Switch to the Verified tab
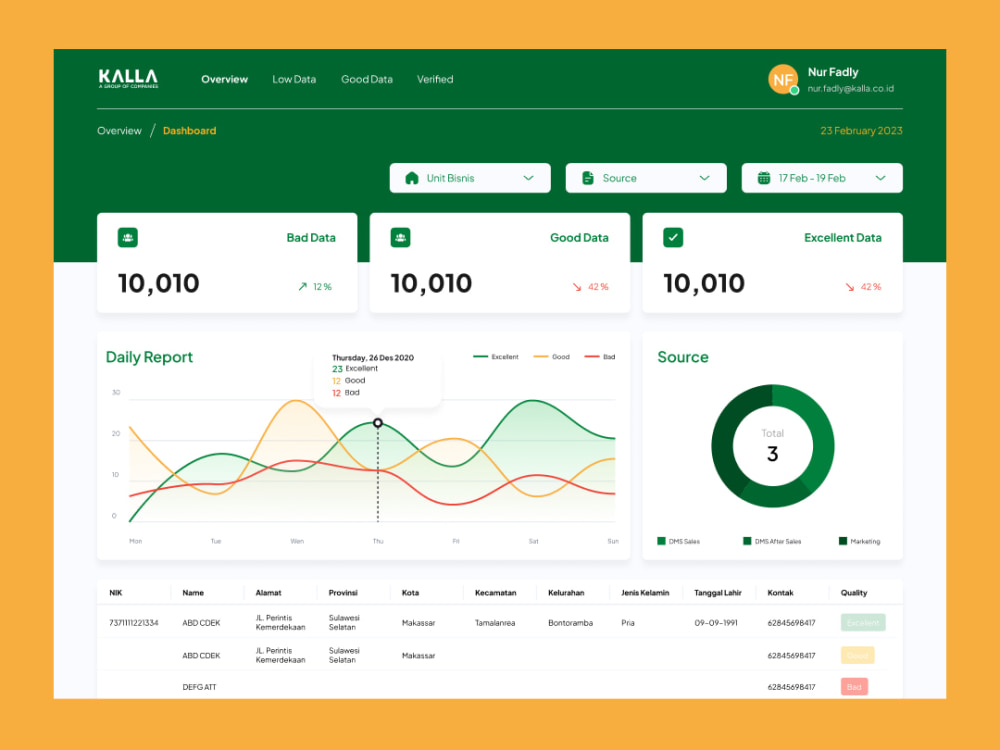 (x=435, y=79)
